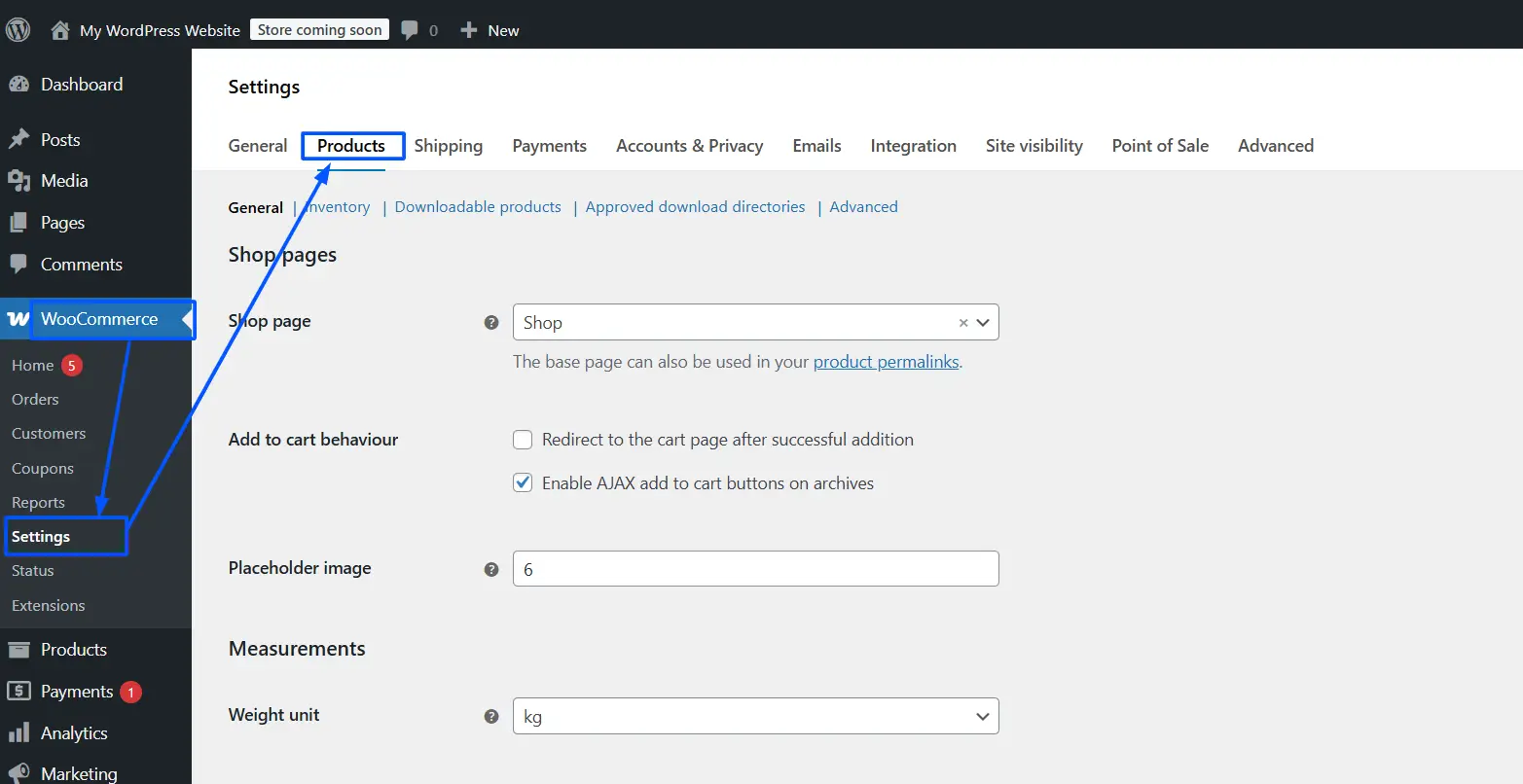Select the General subsection link
The image size is (1523, 784).
click(x=256, y=207)
